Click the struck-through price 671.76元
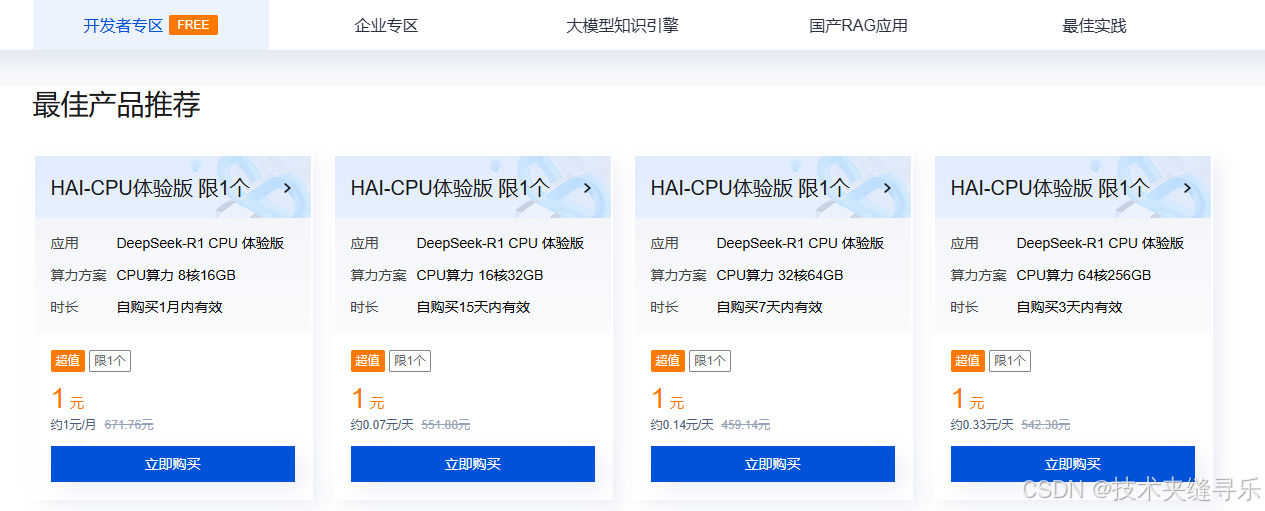 click(x=129, y=425)
